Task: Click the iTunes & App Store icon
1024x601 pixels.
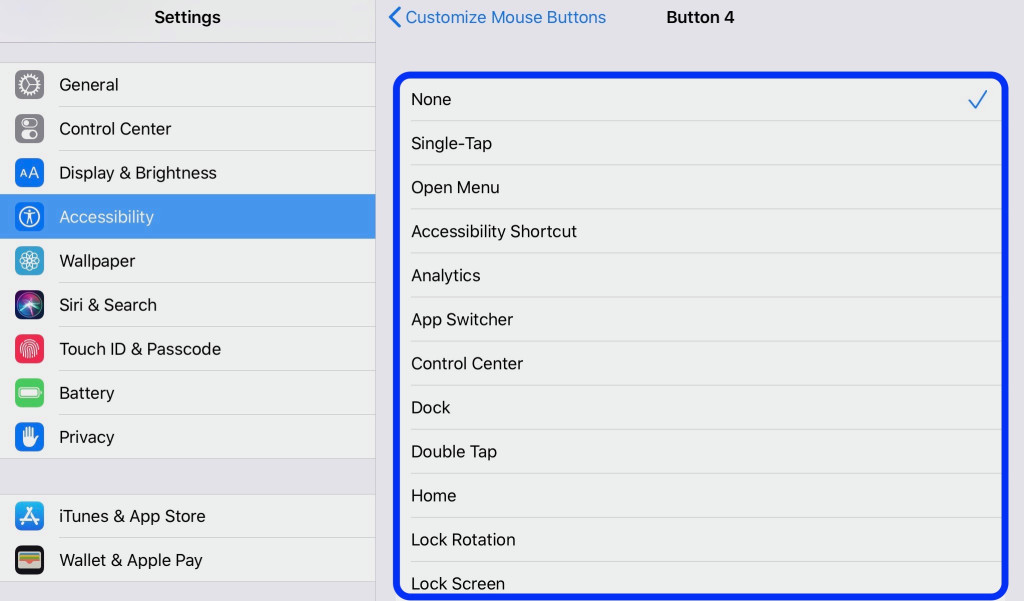Action: click(30, 516)
